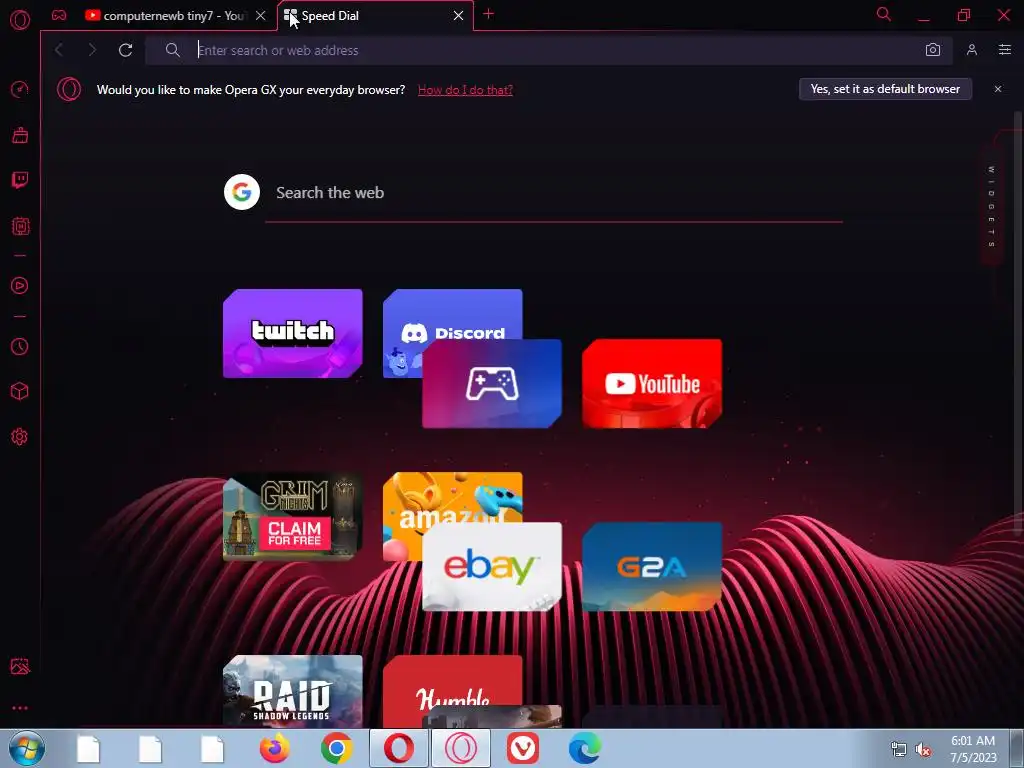Open GX Cleaner sidebar icon
The height and width of the screenshot is (768, 1024).
coord(20,135)
